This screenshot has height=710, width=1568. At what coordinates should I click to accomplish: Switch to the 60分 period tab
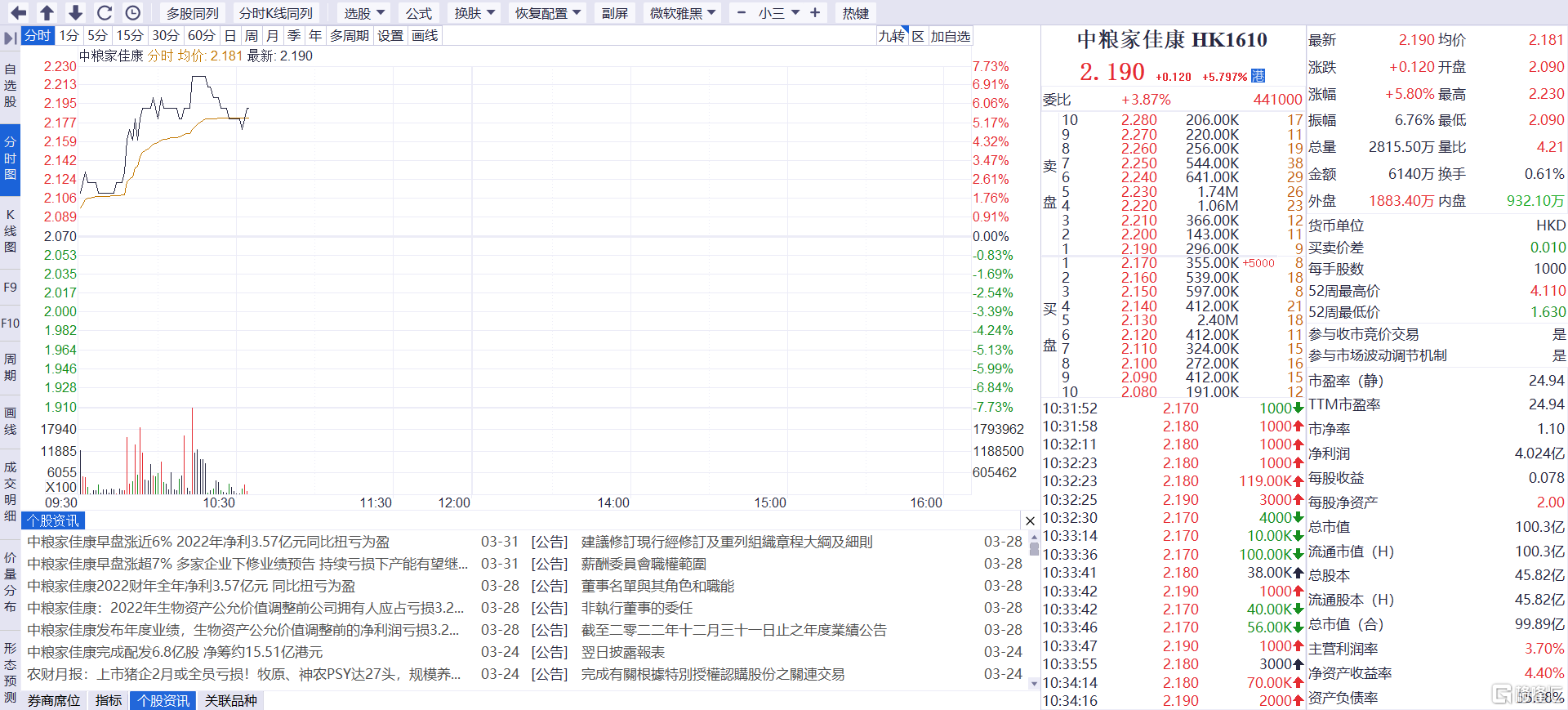202,36
